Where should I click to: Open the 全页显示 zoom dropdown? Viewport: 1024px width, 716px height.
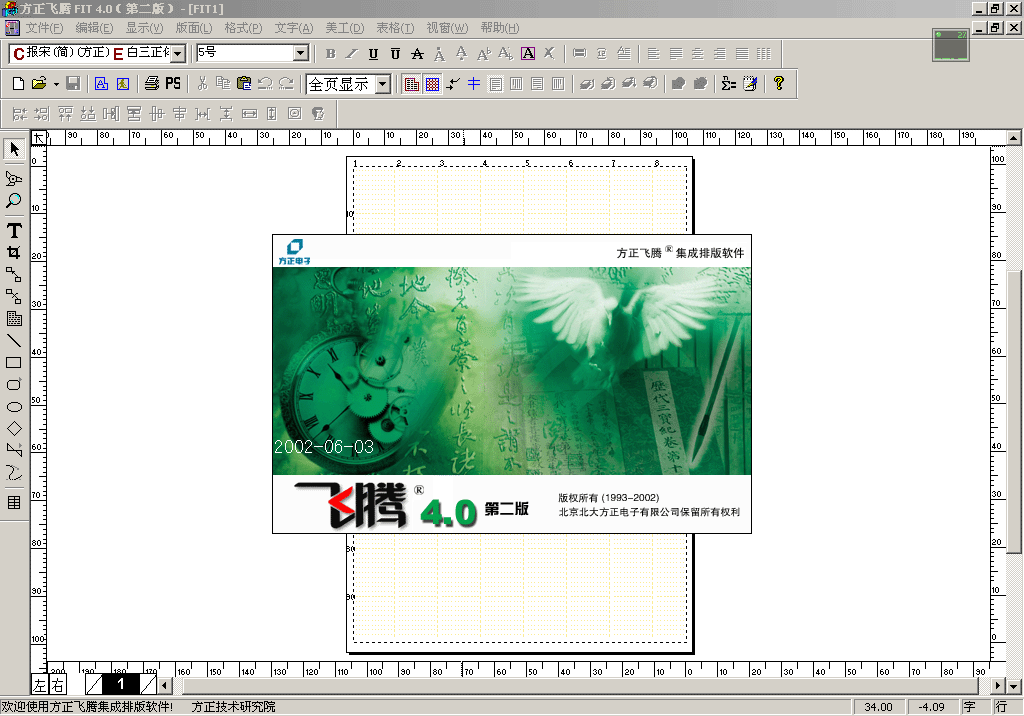(383, 84)
